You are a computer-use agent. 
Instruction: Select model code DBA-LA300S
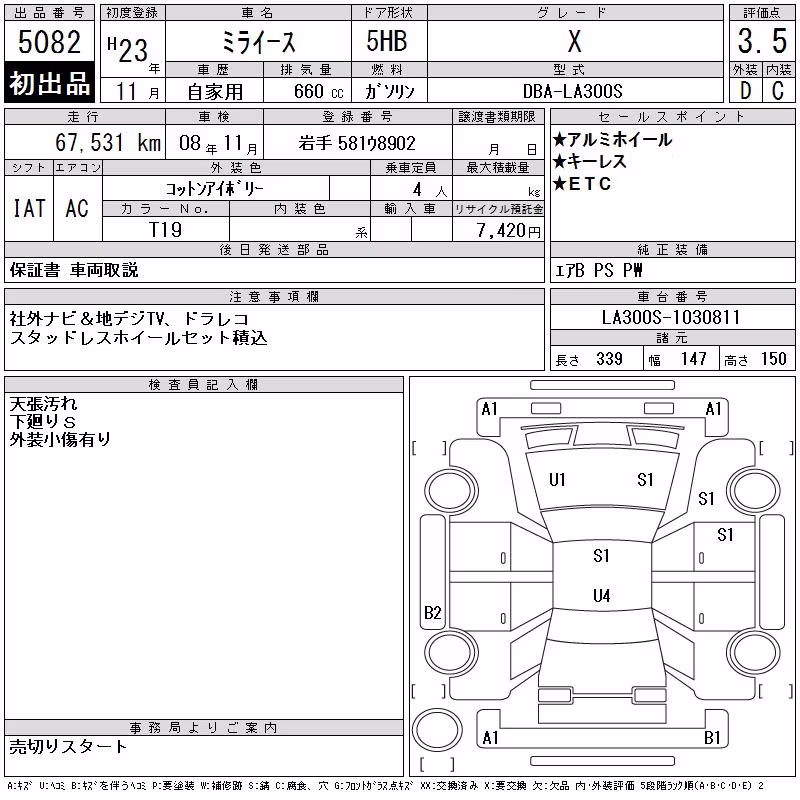572,91
